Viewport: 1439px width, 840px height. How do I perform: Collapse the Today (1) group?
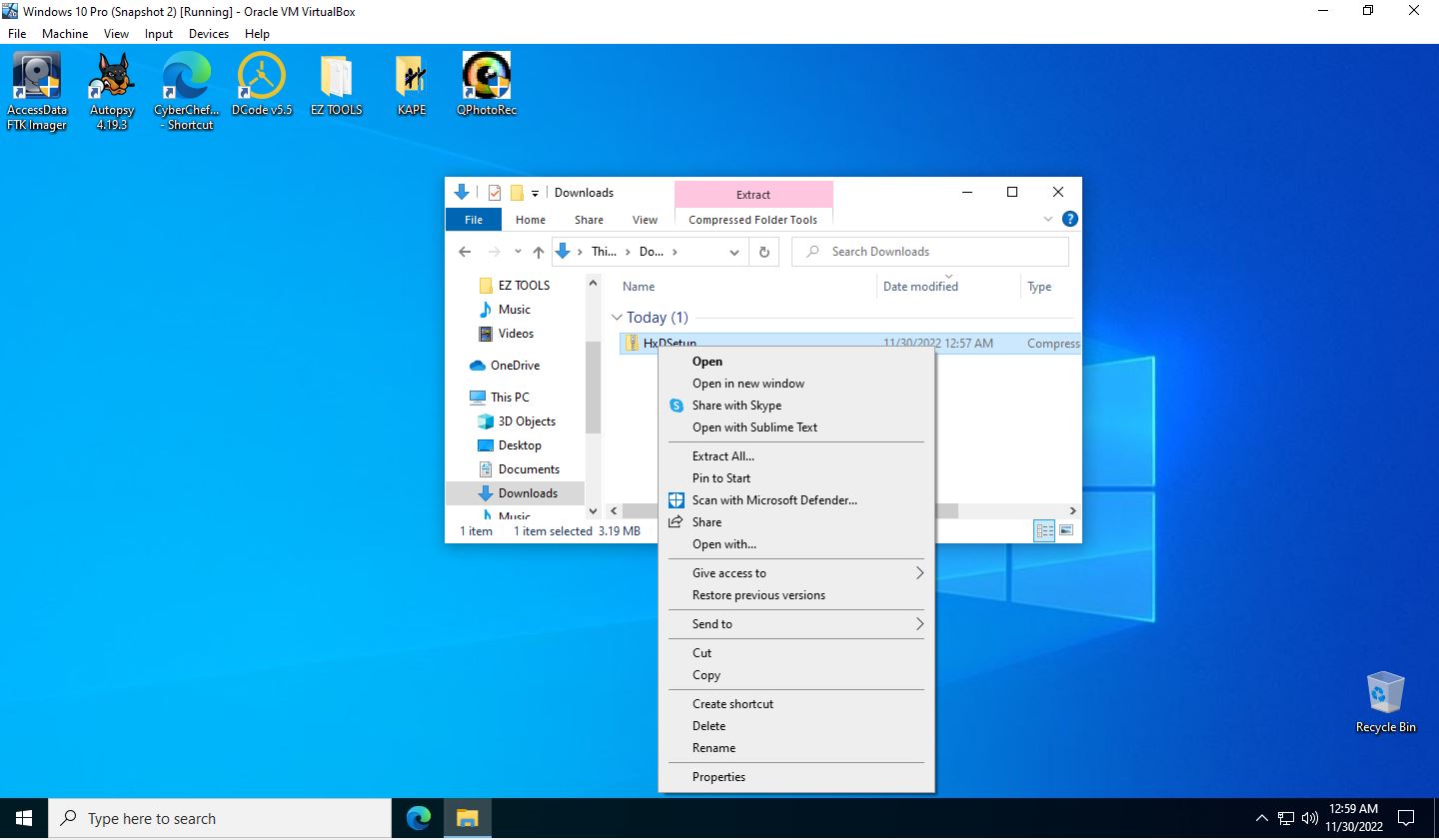(617, 318)
